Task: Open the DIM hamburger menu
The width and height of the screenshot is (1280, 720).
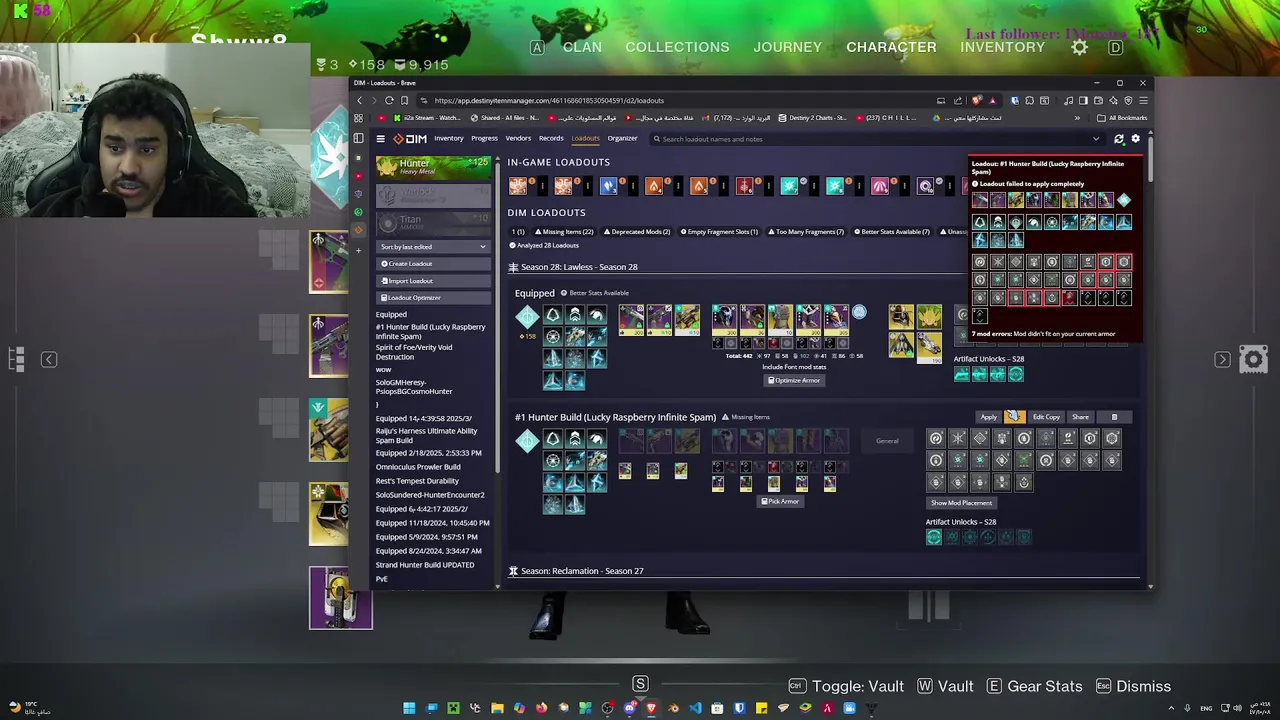Action: [381, 139]
